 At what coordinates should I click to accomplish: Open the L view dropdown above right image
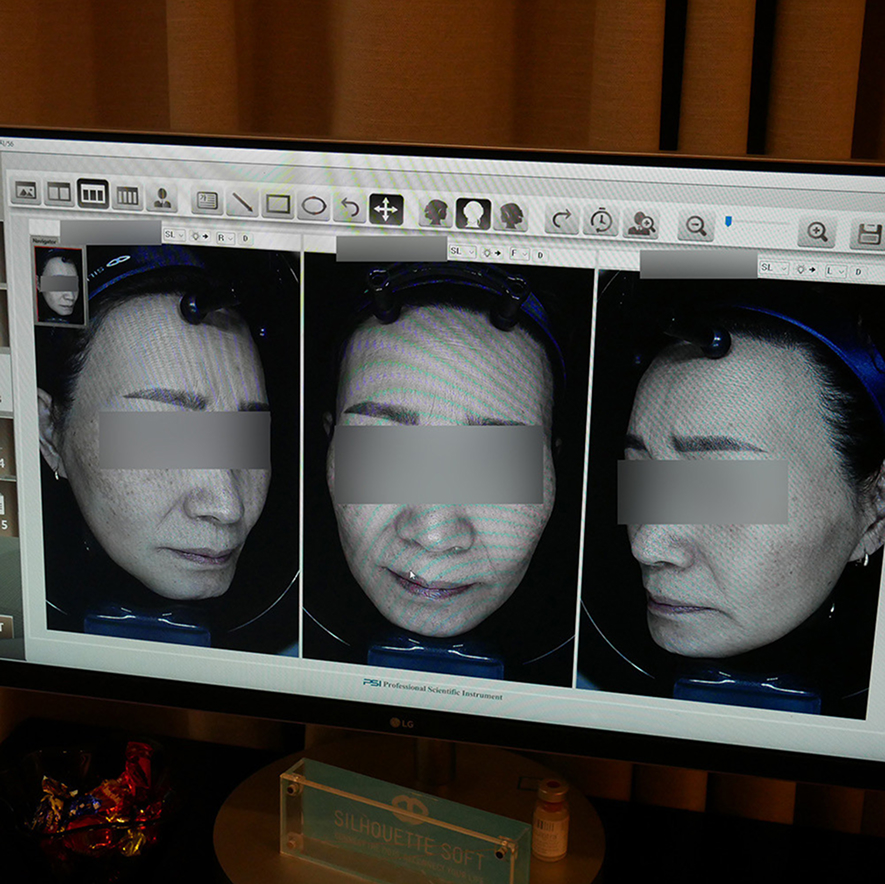tap(836, 271)
